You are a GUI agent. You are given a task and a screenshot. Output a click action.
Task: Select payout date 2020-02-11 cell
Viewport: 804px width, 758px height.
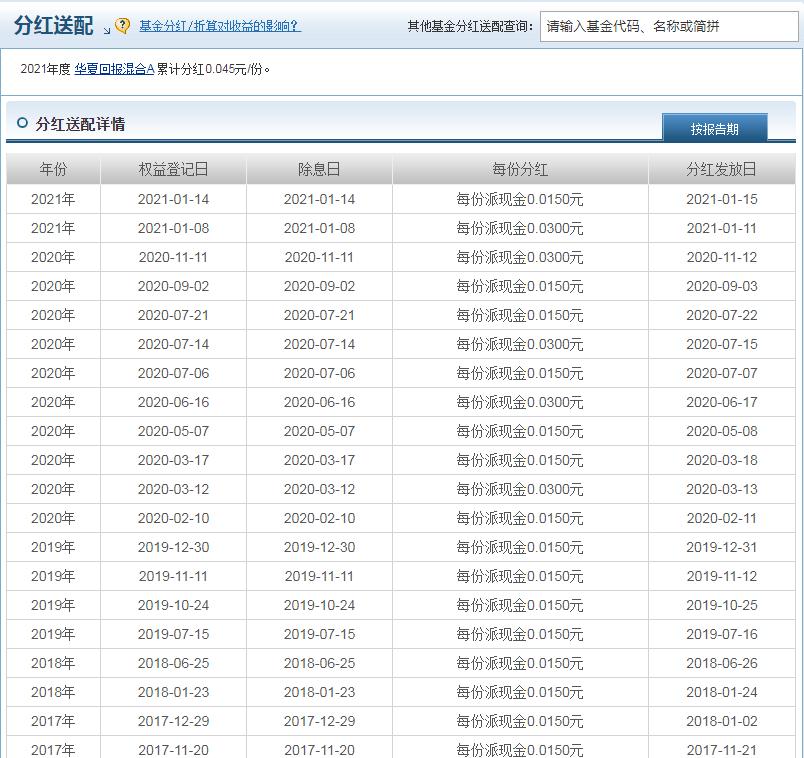[721, 518]
